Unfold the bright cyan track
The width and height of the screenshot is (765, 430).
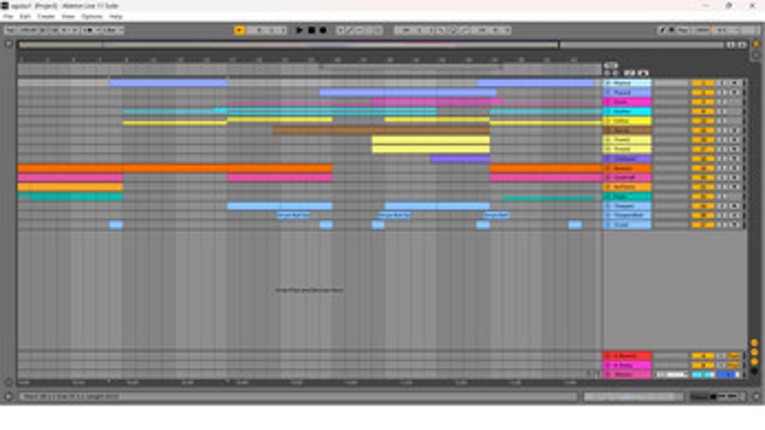click(x=608, y=111)
